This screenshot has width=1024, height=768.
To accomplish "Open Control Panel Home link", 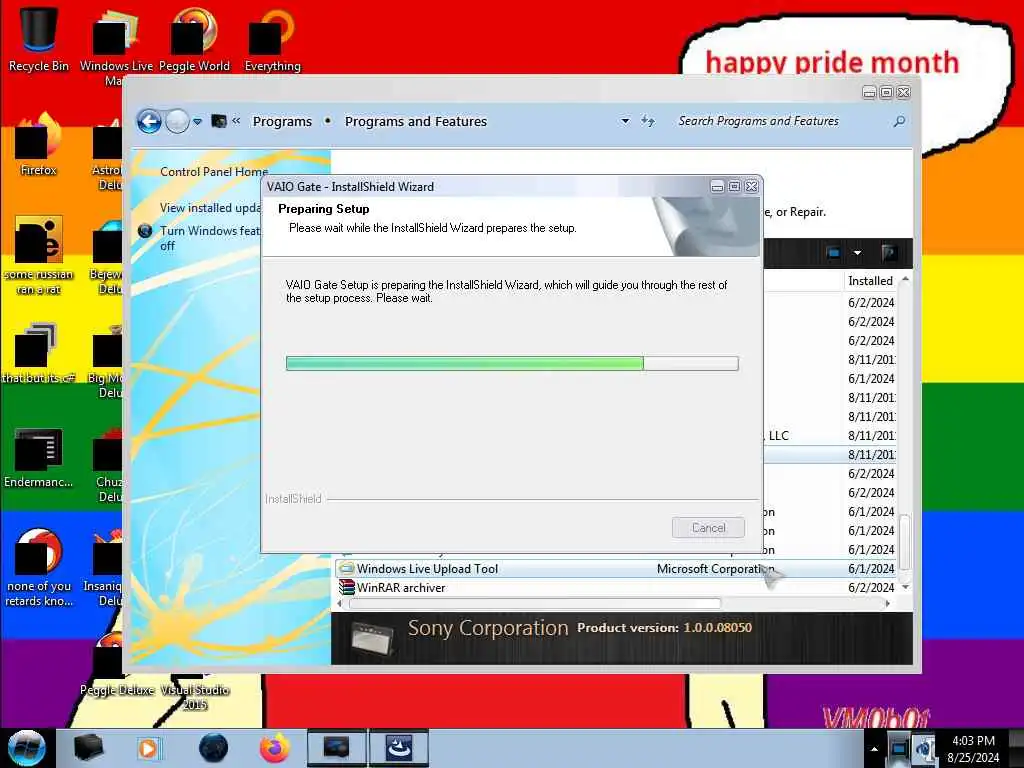I will click(214, 172).
